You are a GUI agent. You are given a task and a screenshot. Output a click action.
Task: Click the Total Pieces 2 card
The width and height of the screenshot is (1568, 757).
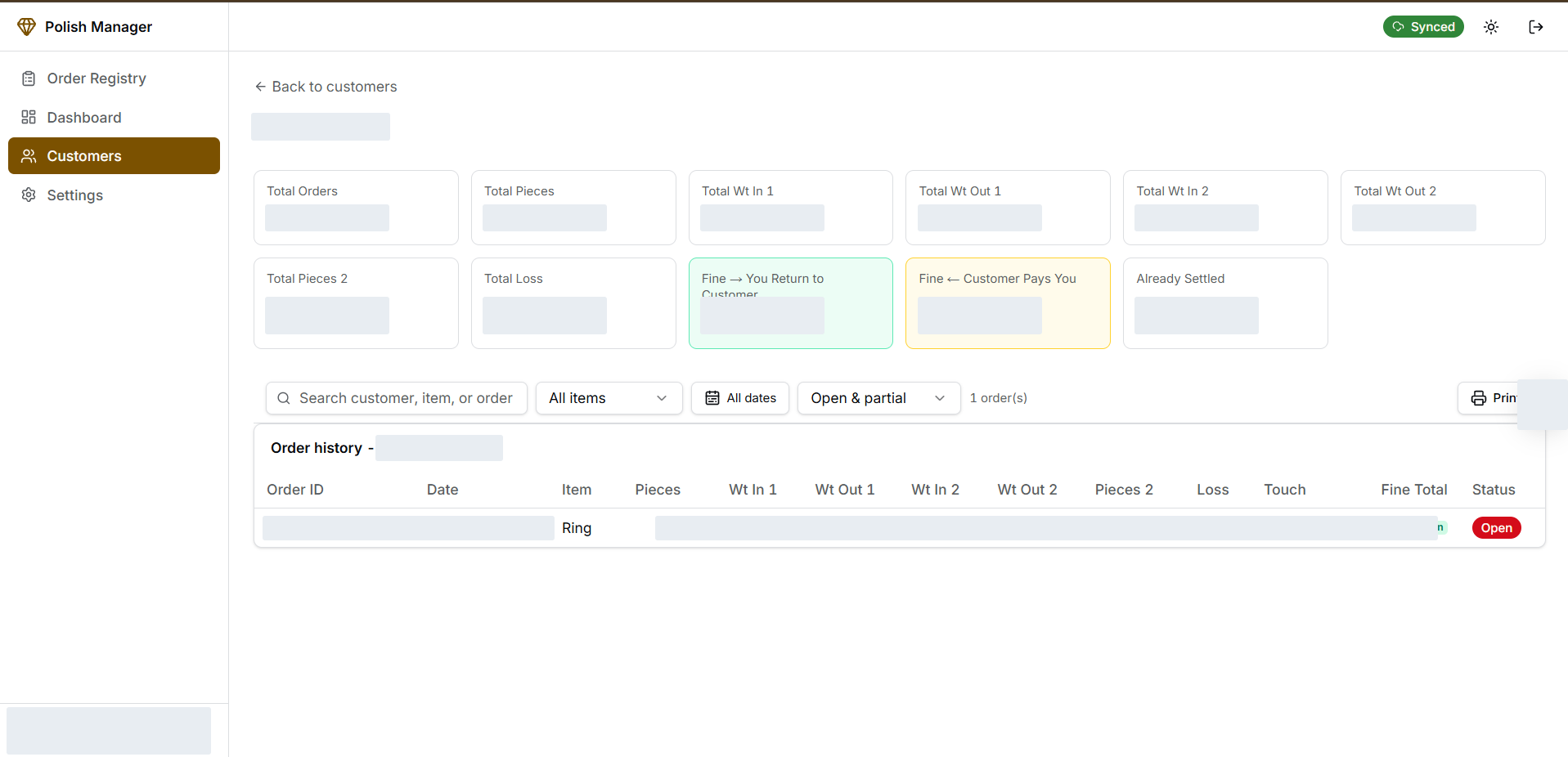pyautogui.click(x=356, y=303)
